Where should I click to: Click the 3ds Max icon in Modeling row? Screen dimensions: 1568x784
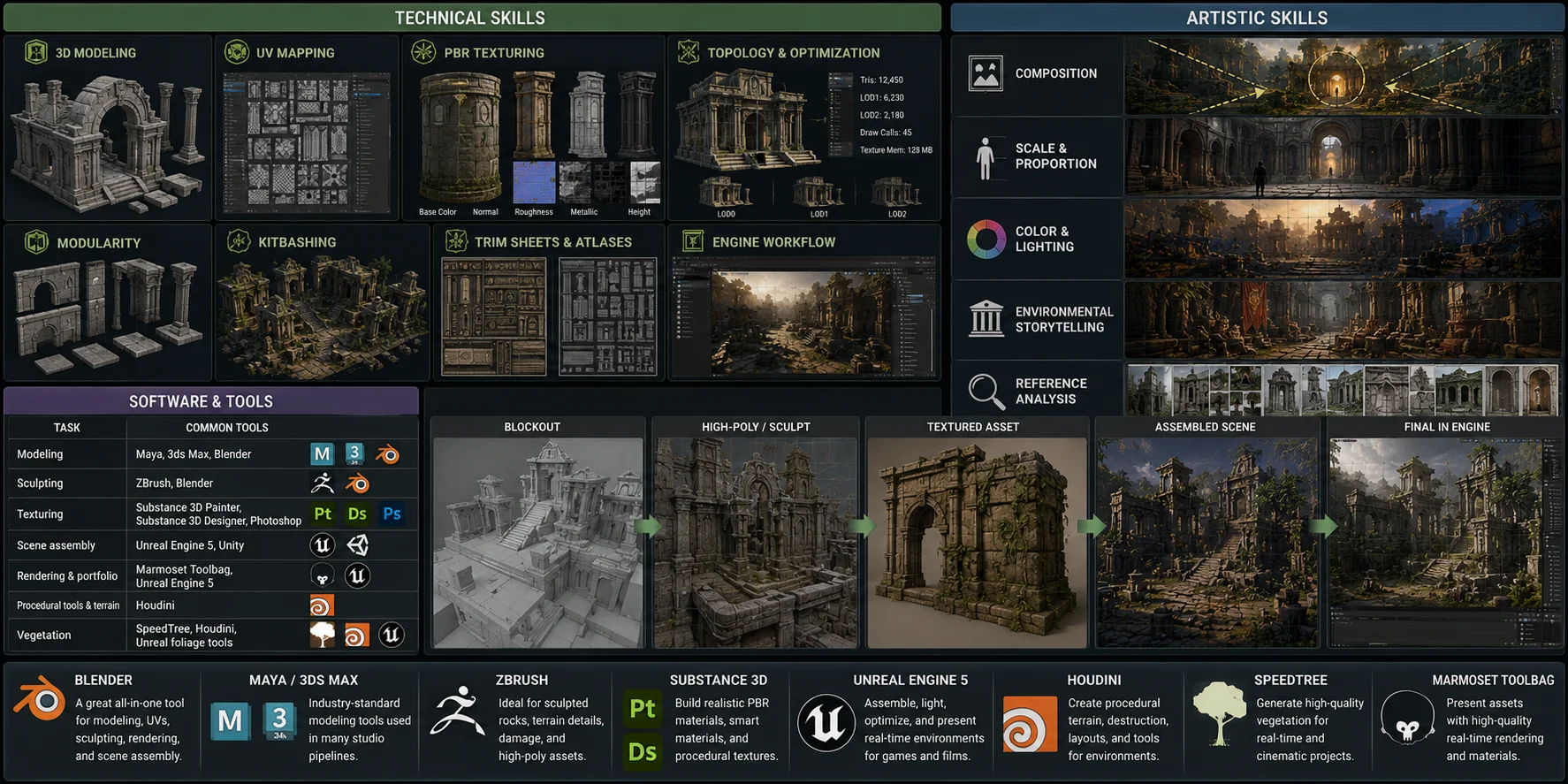coord(354,454)
